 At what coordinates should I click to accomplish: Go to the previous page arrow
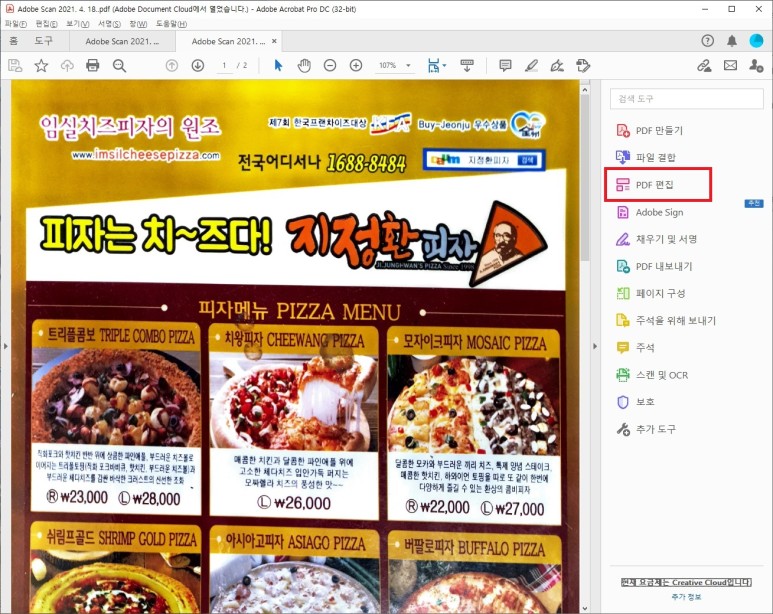coord(172,65)
